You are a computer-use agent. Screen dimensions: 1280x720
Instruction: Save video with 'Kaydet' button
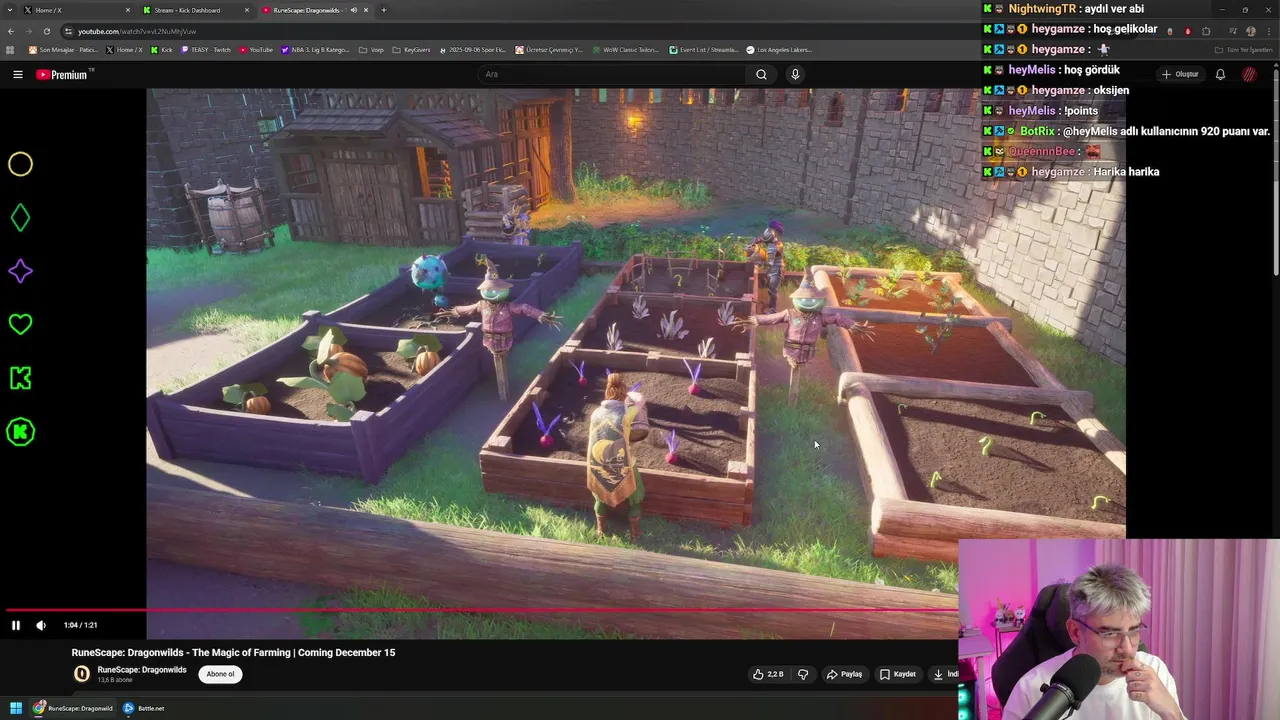(898, 674)
